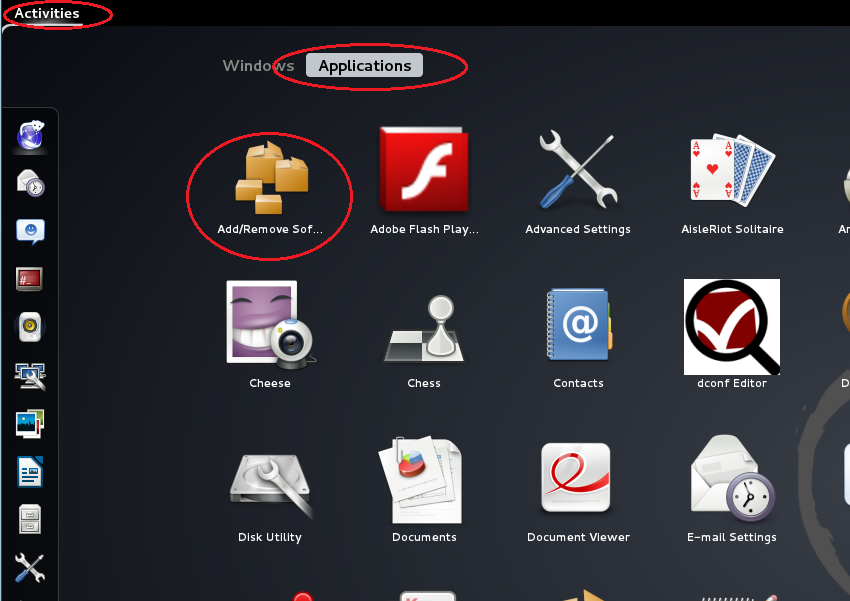This screenshot has height=601, width=850.
Task: Switch to the Windows tab
Action: point(258,66)
